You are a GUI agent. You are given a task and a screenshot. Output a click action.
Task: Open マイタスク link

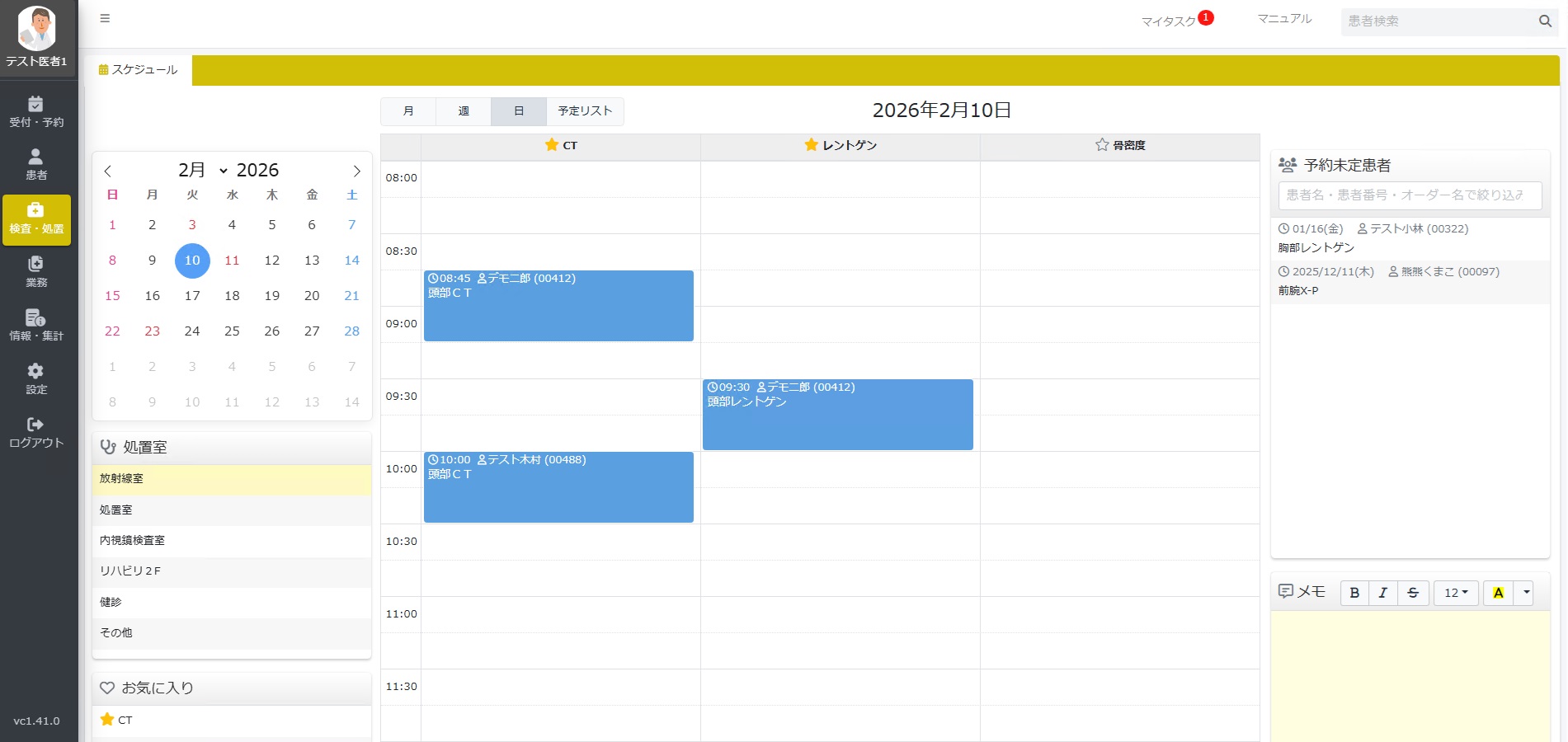pyautogui.click(x=1168, y=21)
